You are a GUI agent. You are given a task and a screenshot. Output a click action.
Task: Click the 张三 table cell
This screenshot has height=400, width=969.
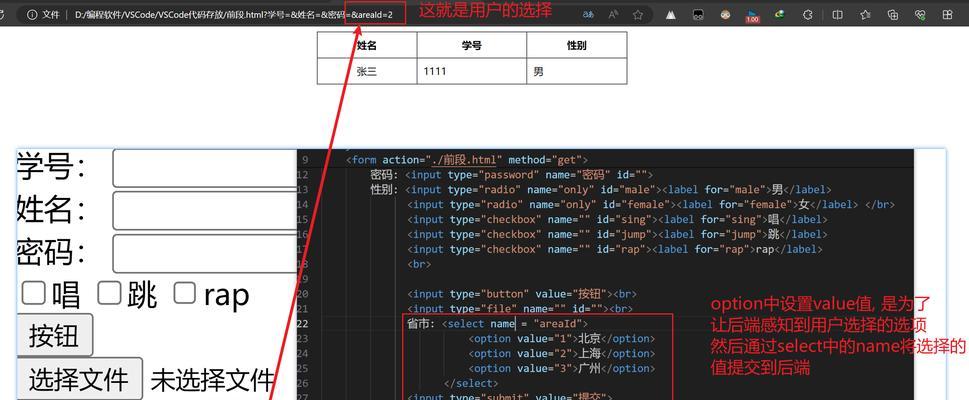click(367, 71)
